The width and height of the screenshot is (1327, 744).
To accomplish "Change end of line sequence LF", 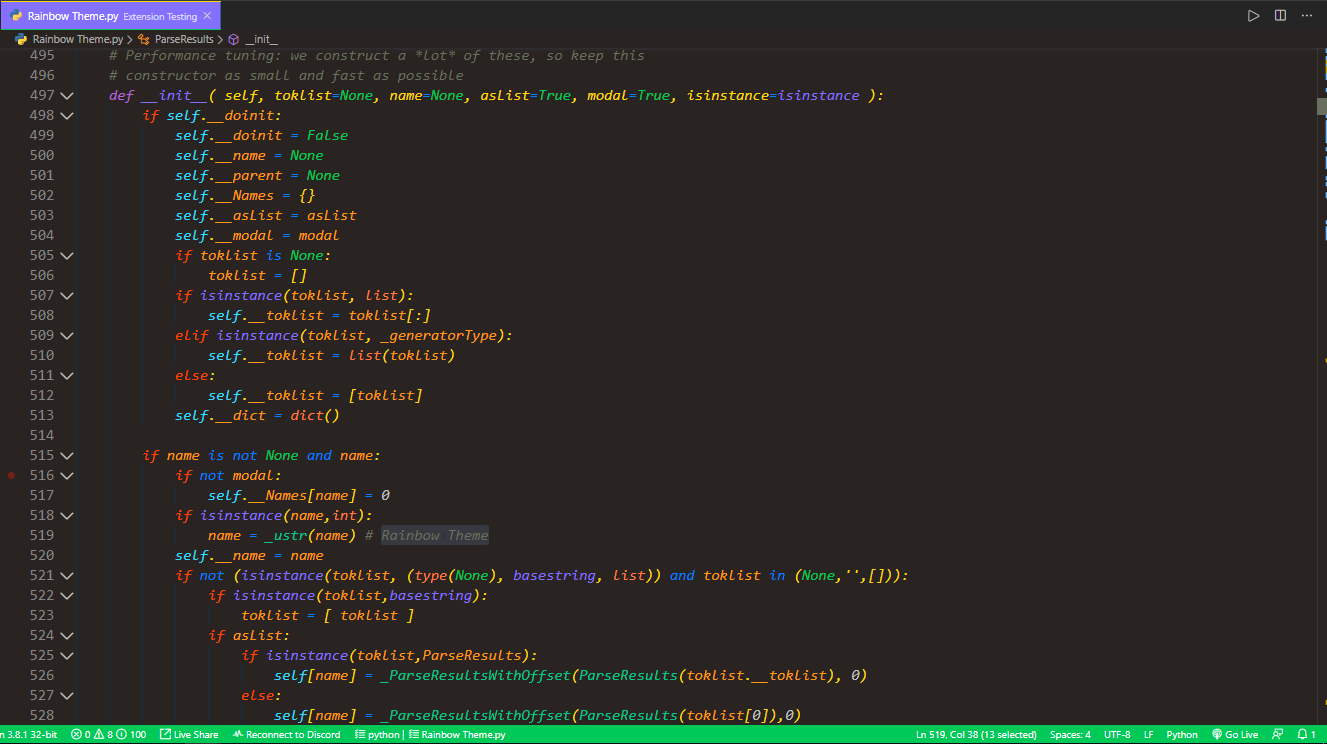I will [x=1149, y=734].
